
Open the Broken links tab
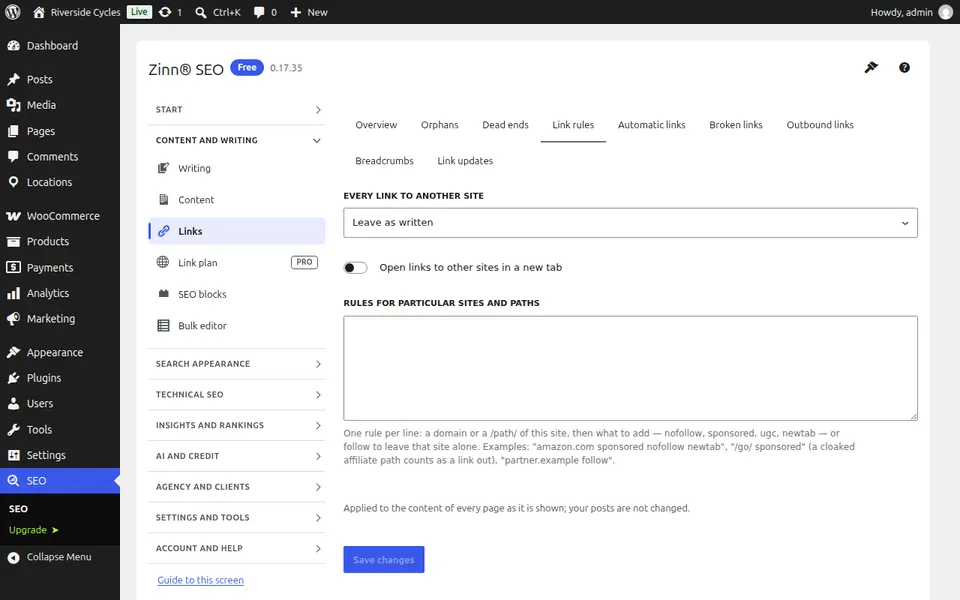[736, 125]
